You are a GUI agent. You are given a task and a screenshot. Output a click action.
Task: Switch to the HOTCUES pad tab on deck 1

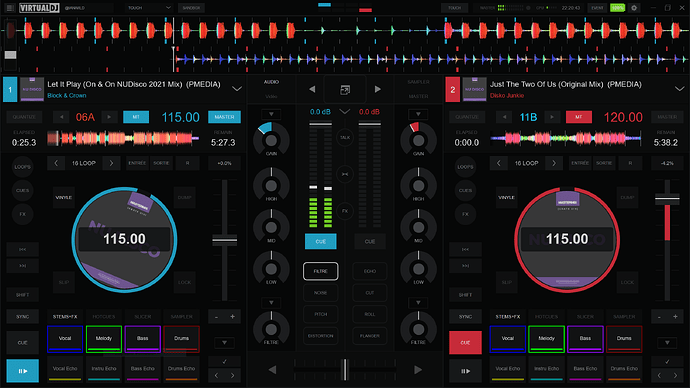coord(104,317)
